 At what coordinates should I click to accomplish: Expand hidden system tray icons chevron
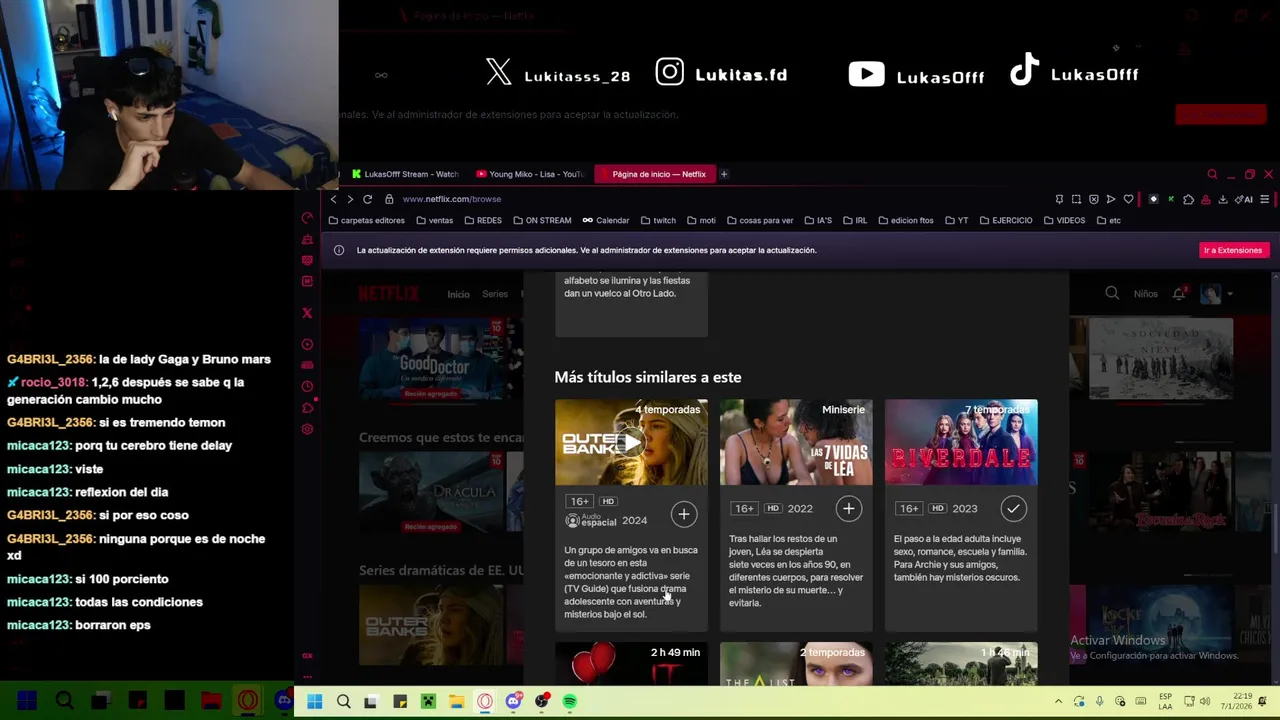[1058, 702]
